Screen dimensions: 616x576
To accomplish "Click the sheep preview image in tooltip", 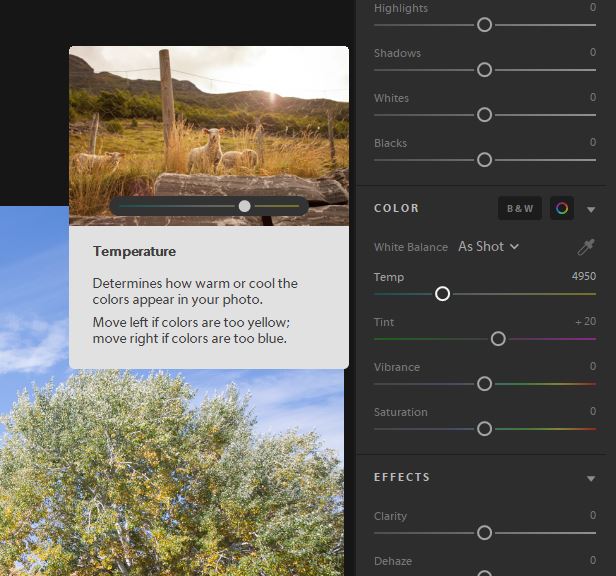I will (209, 136).
